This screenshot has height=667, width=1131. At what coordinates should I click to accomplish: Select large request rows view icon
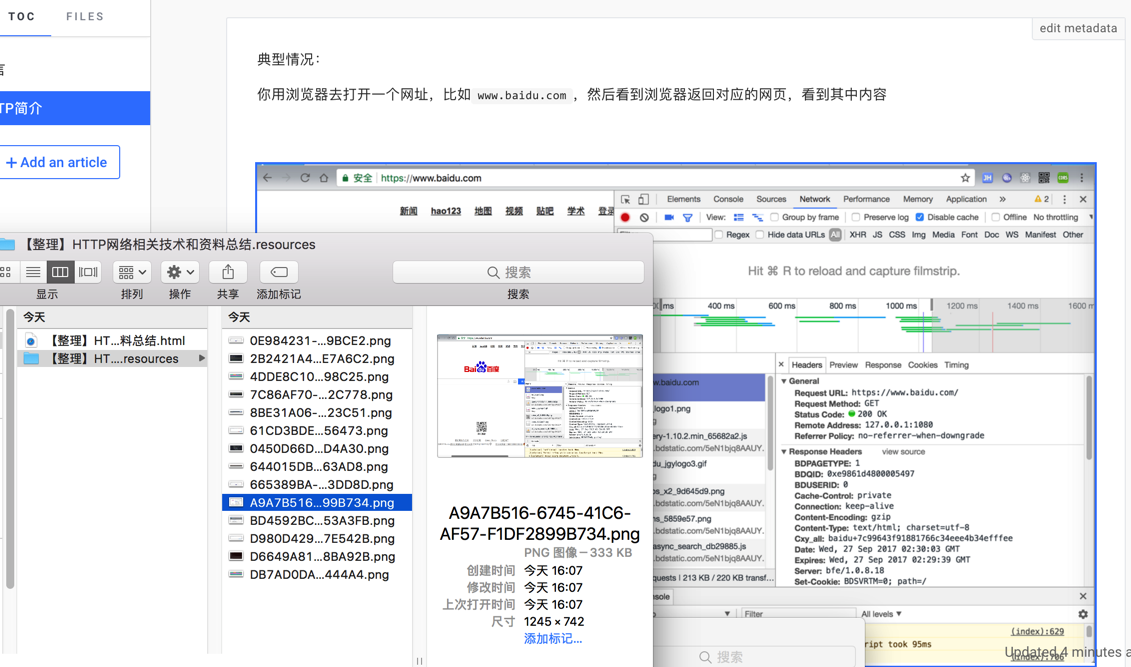(739, 217)
